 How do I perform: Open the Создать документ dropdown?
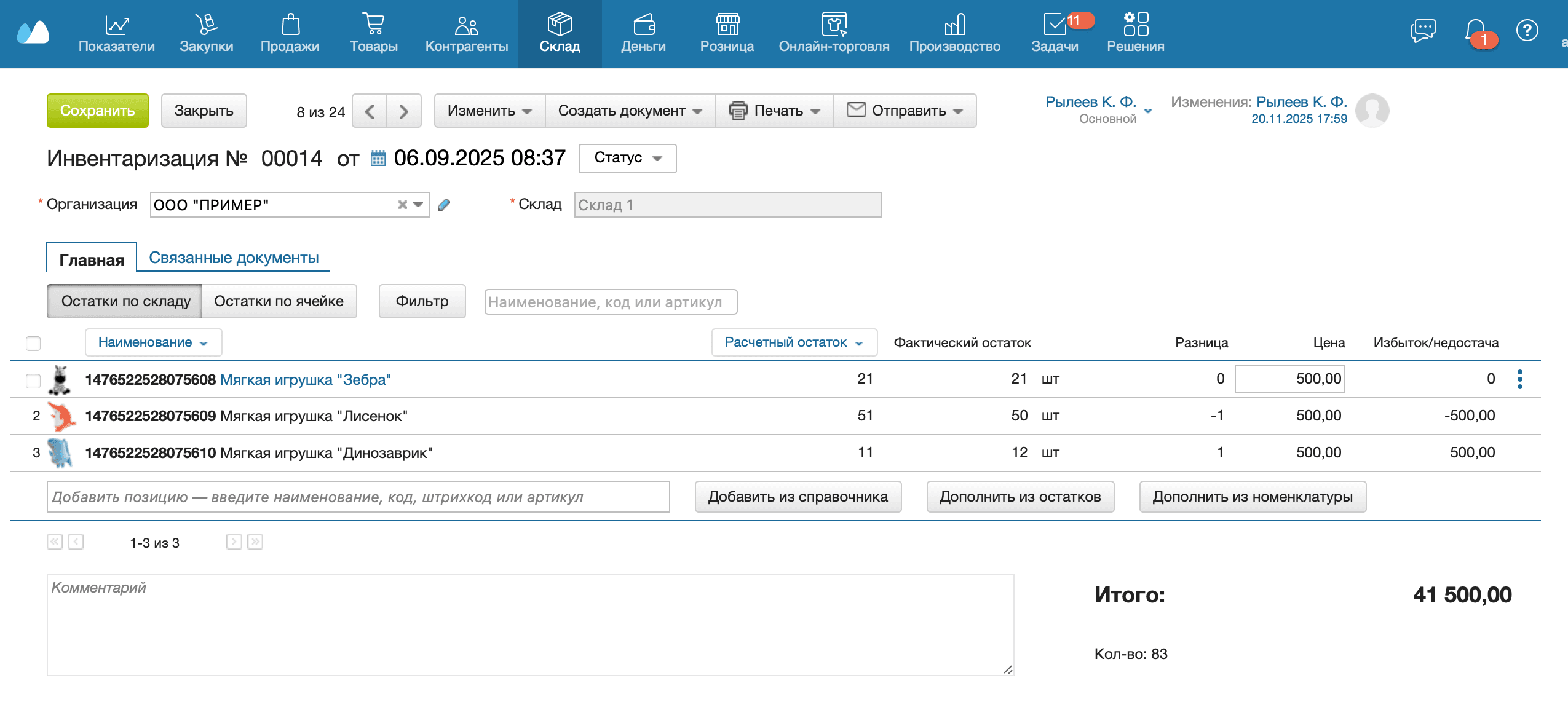[630, 111]
